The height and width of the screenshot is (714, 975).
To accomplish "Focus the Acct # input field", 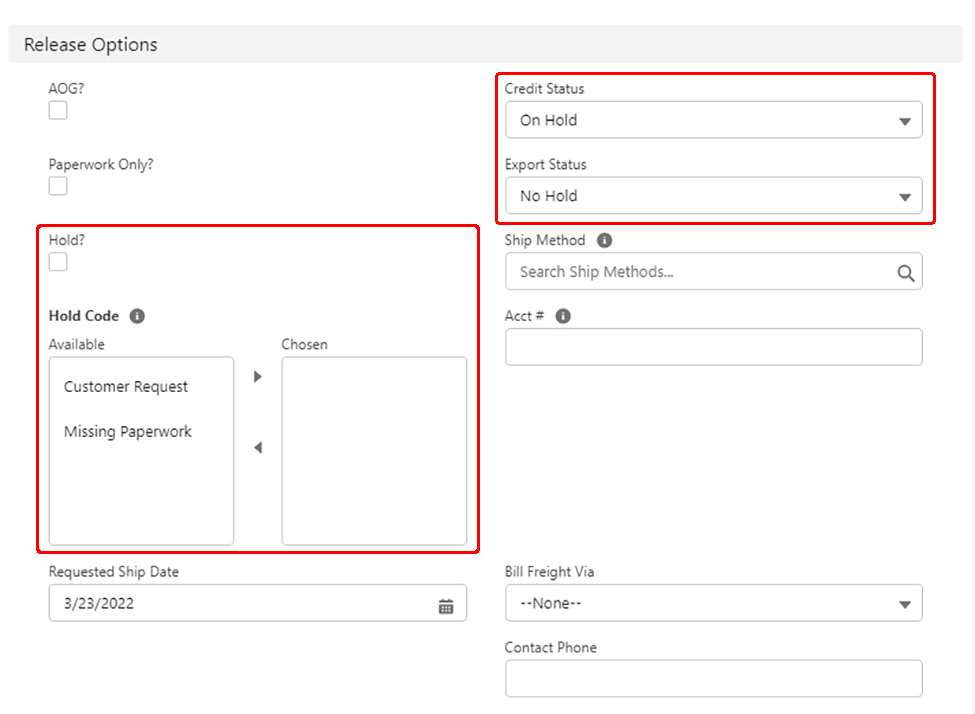I will (713, 347).
